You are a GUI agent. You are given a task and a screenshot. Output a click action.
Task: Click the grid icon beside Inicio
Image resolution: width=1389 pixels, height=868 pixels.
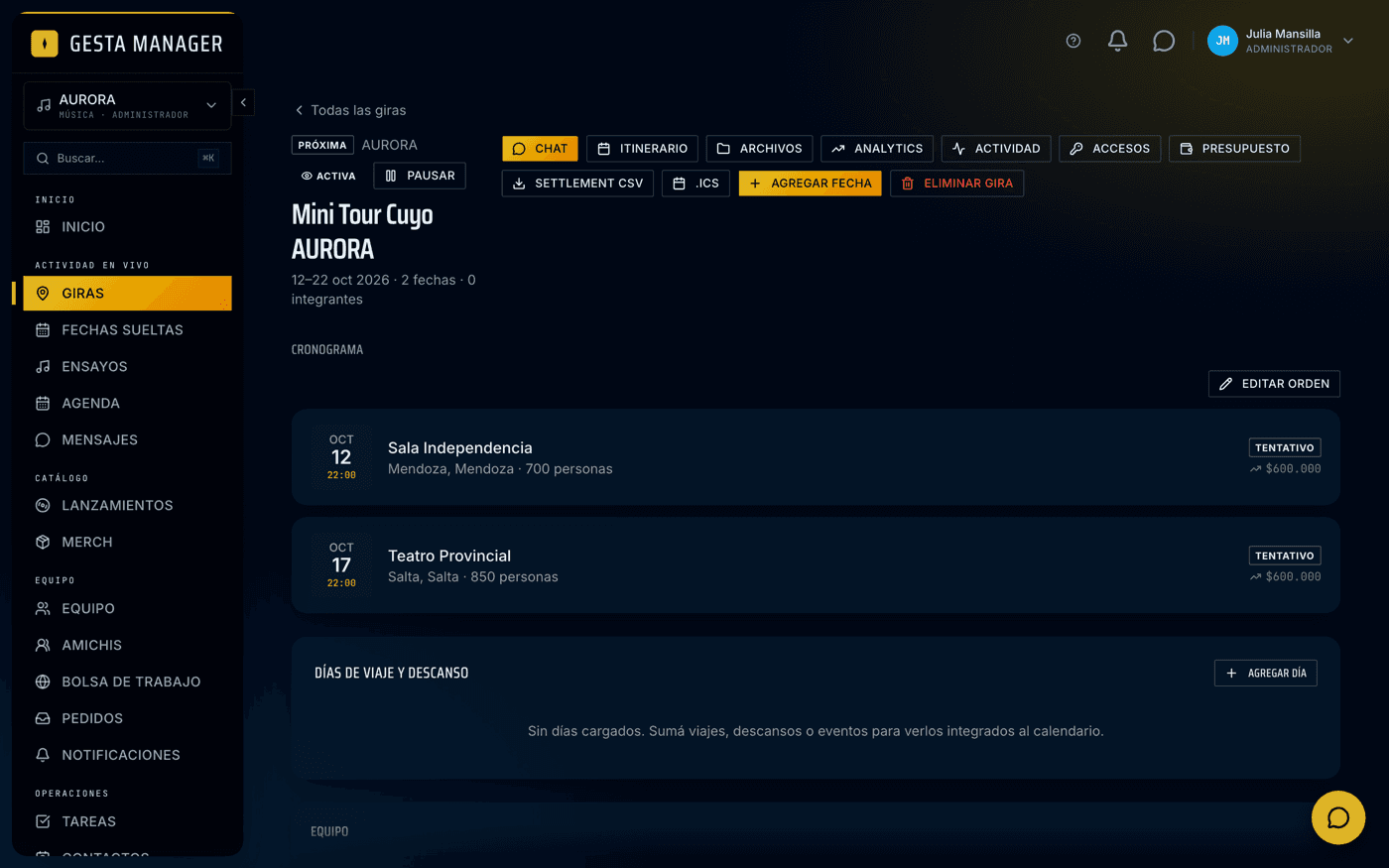(x=43, y=227)
